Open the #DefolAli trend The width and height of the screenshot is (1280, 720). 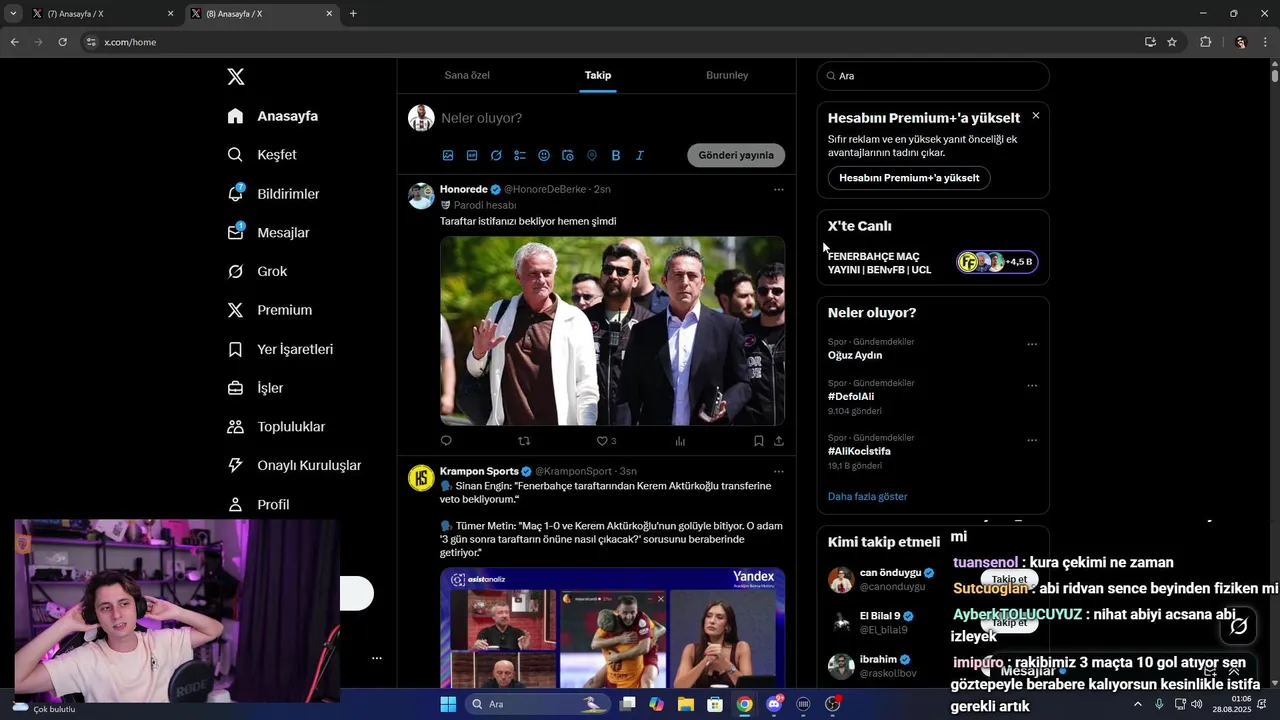coord(851,396)
